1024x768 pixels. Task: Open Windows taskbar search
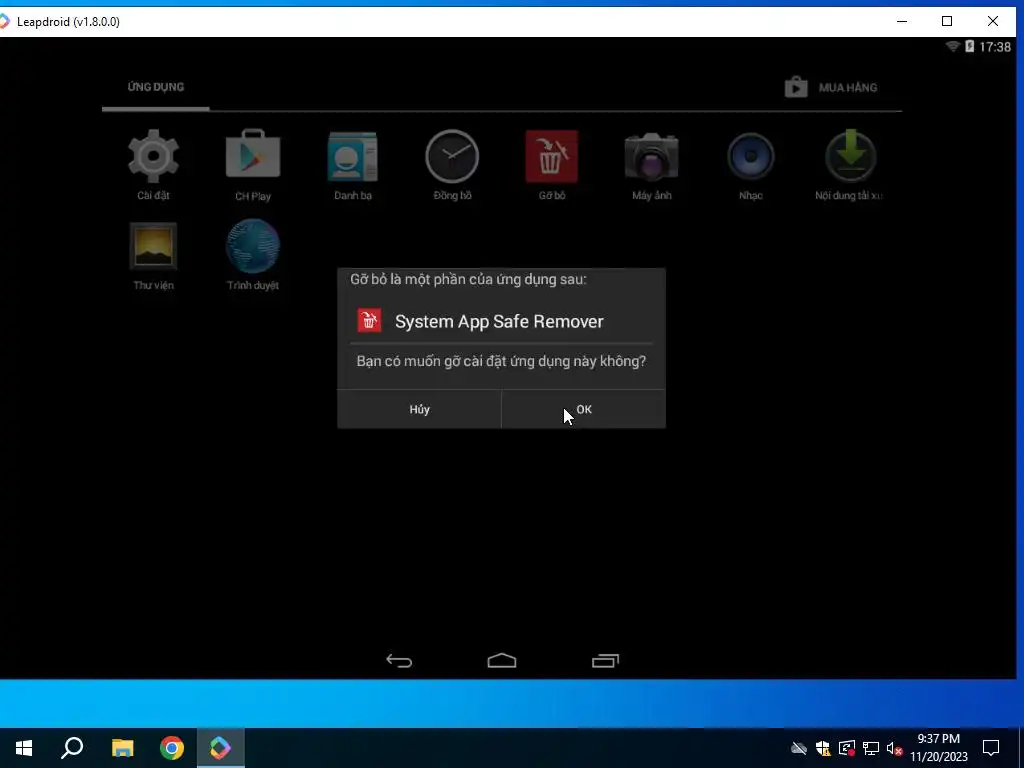(x=72, y=748)
